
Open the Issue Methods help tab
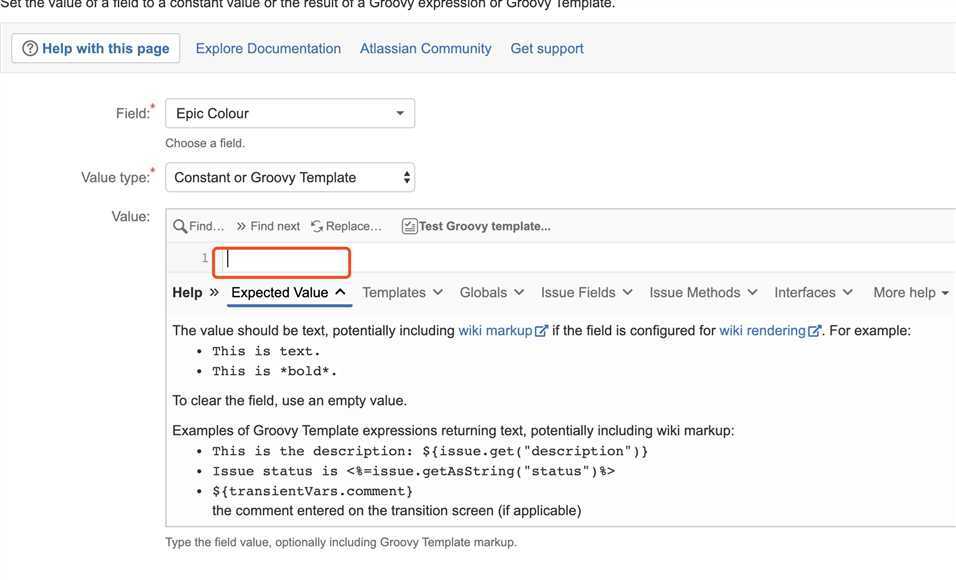pyautogui.click(x=703, y=293)
